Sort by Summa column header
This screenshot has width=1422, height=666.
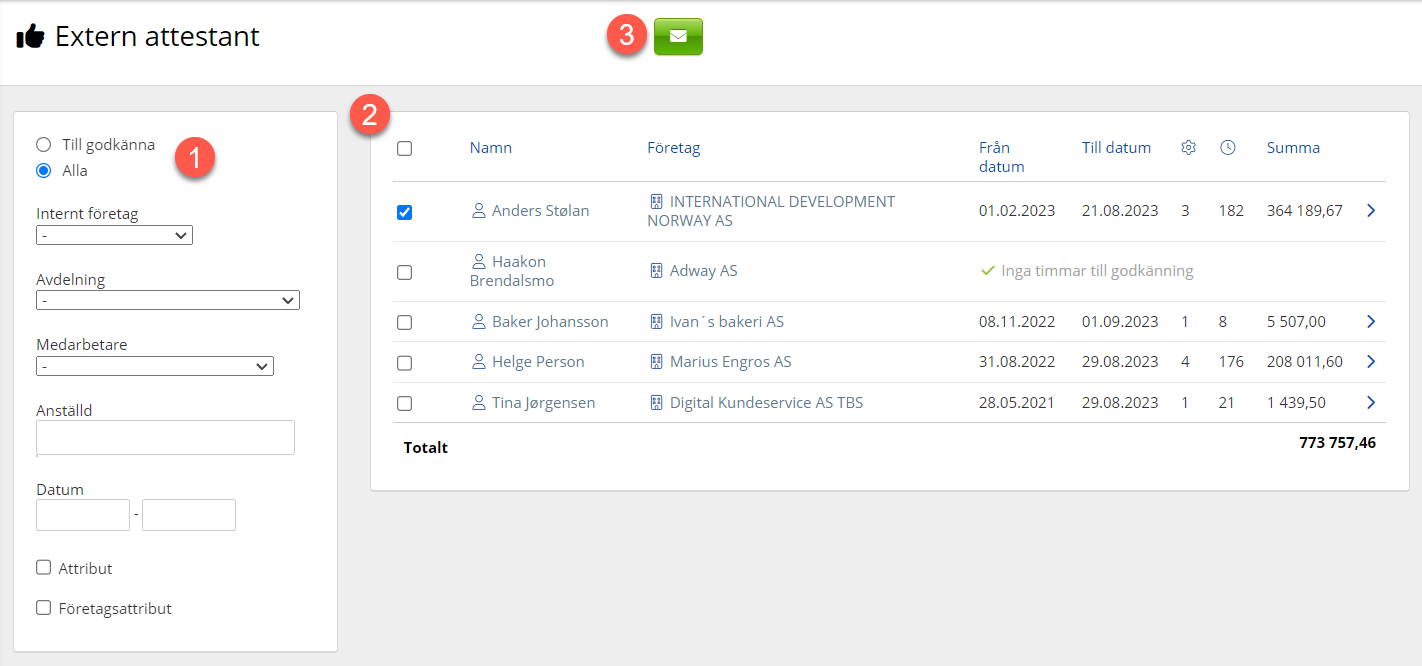pyautogui.click(x=1293, y=148)
